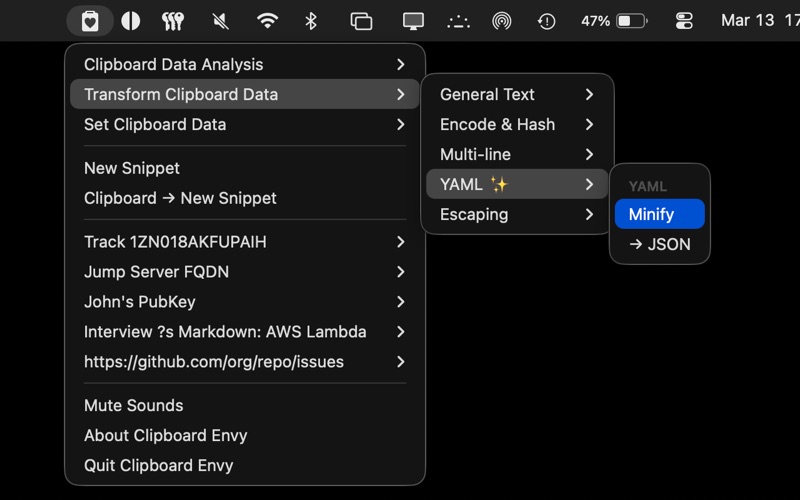Open the Escaping submenu
Screen dimensions: 800x500
517,214
